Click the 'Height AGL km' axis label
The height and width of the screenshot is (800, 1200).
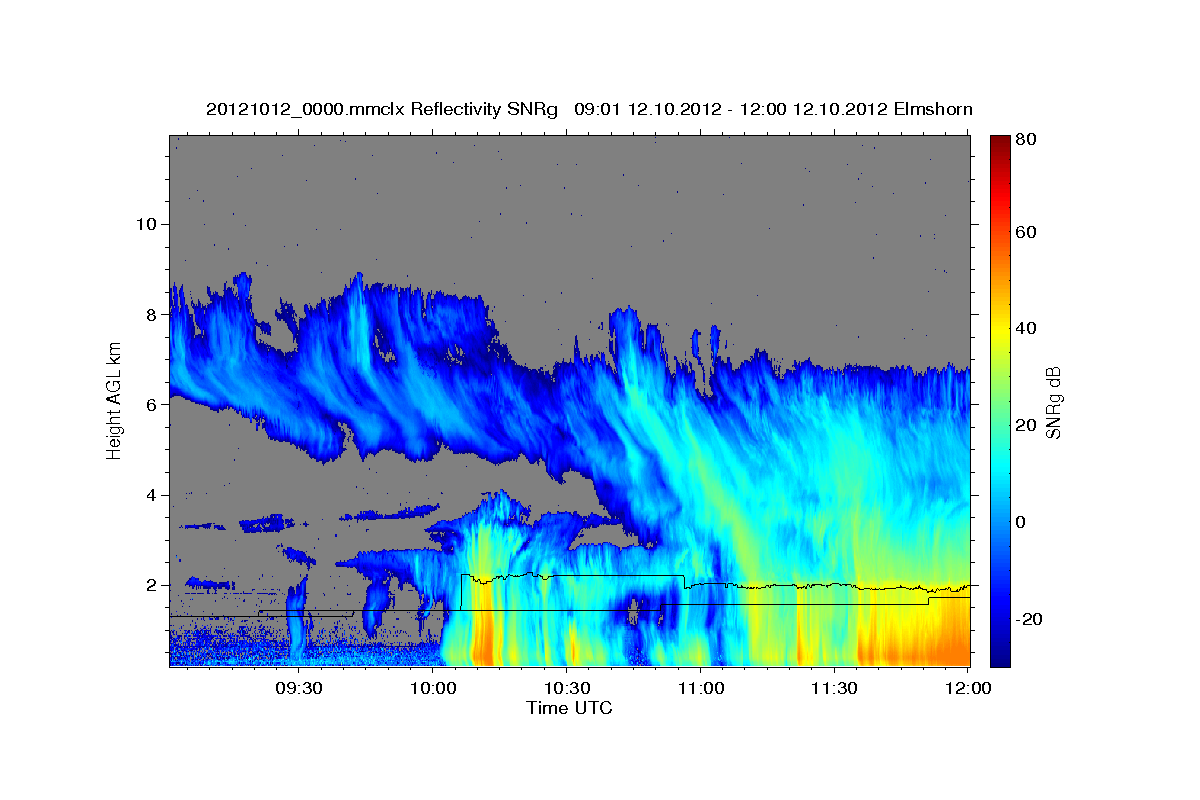tap(115, 399)
